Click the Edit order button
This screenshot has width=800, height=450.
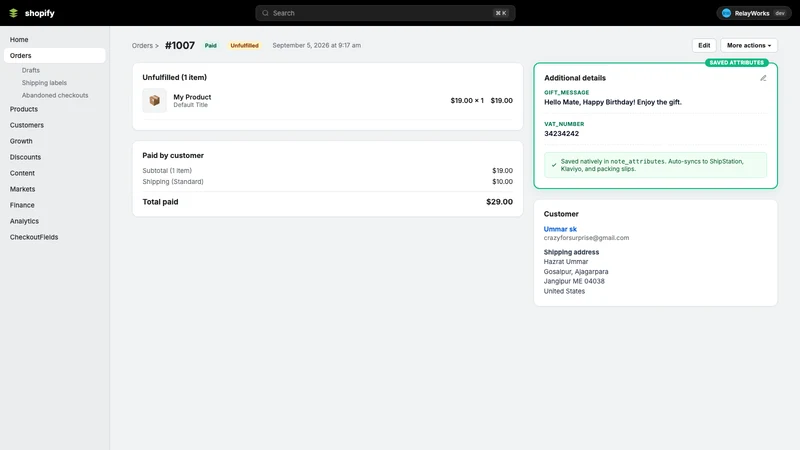704,45
